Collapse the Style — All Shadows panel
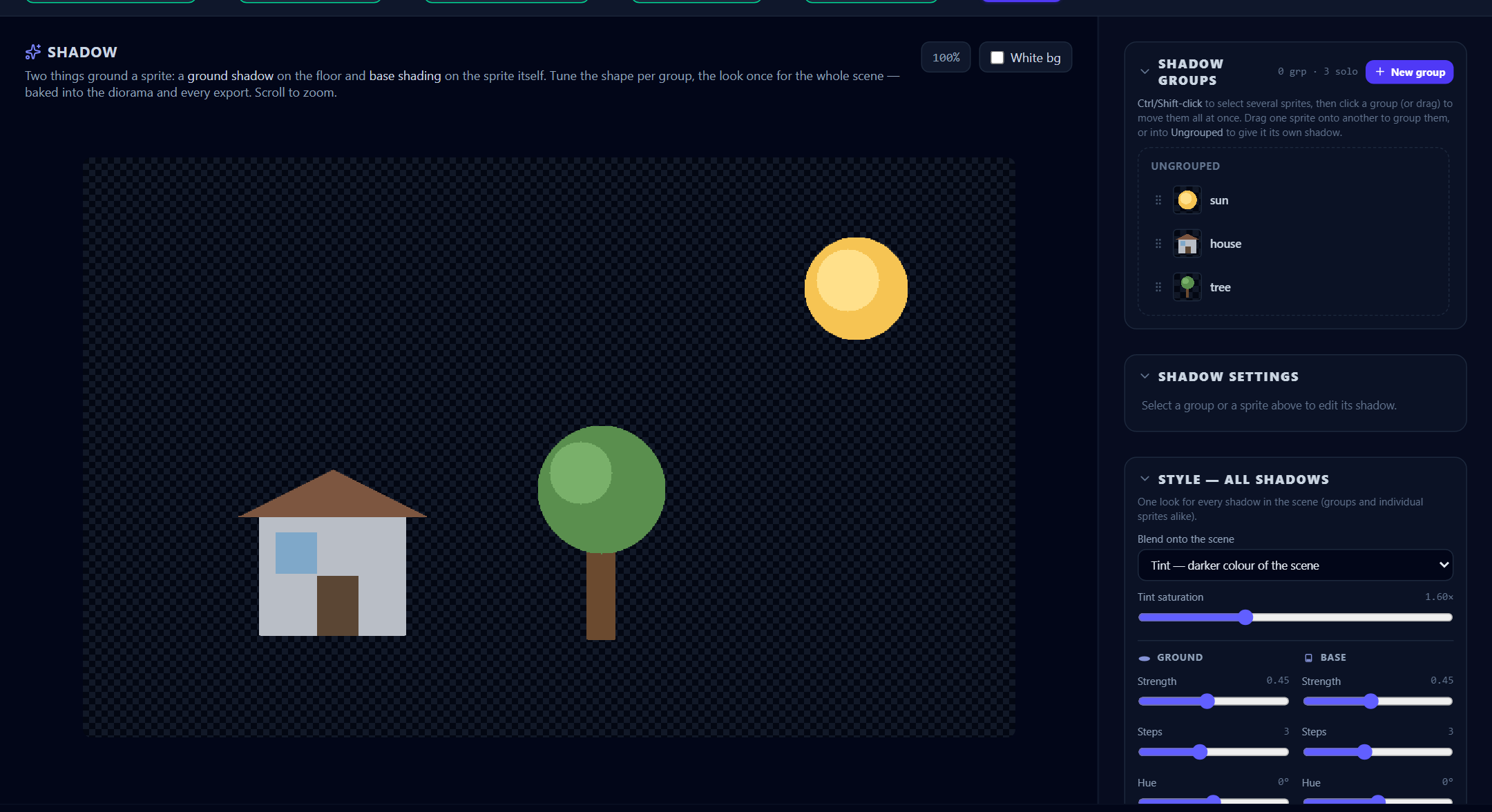 point(1145,479)
